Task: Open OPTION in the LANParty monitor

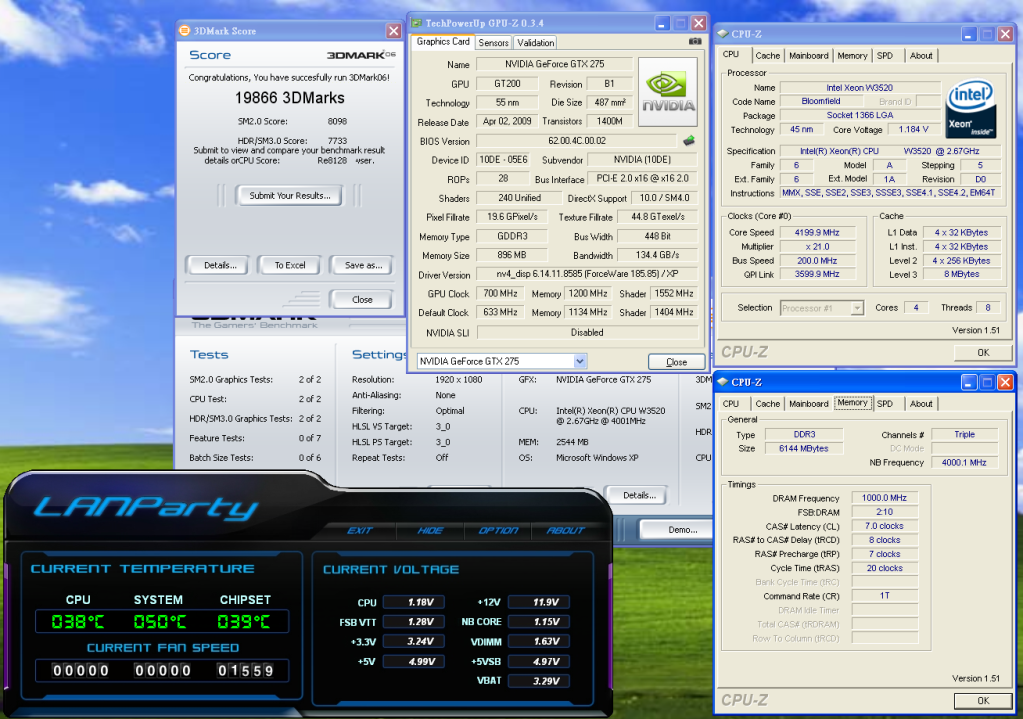Action: point(498,530)
